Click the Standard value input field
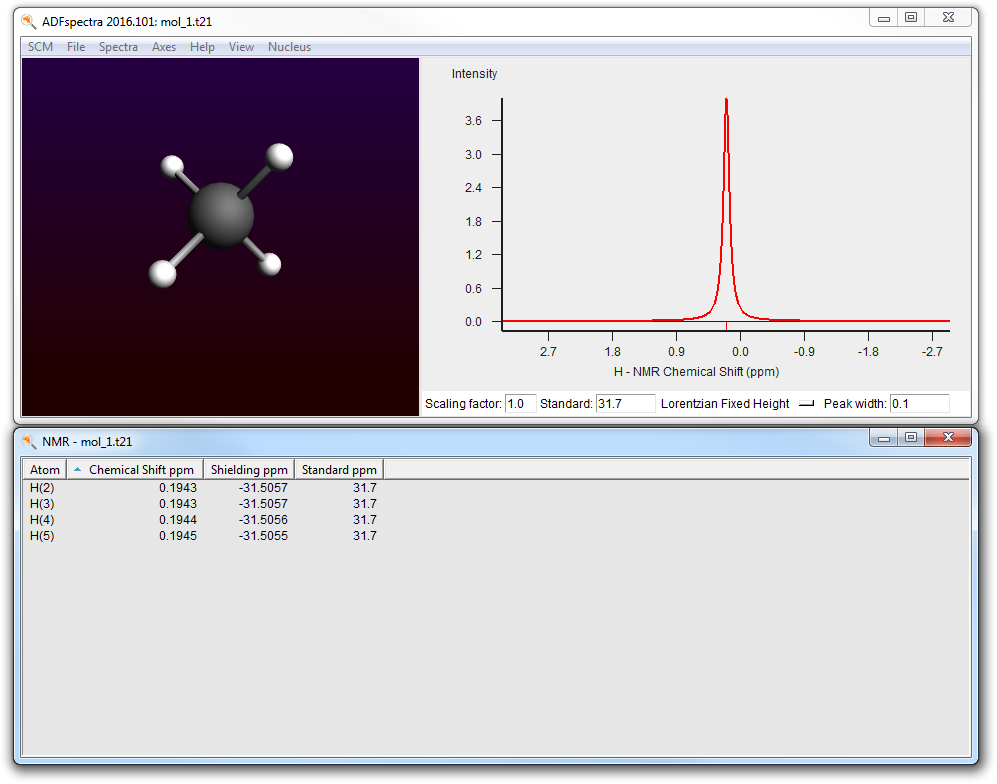Viewport: 997px width, 784px height. (625, 404)
